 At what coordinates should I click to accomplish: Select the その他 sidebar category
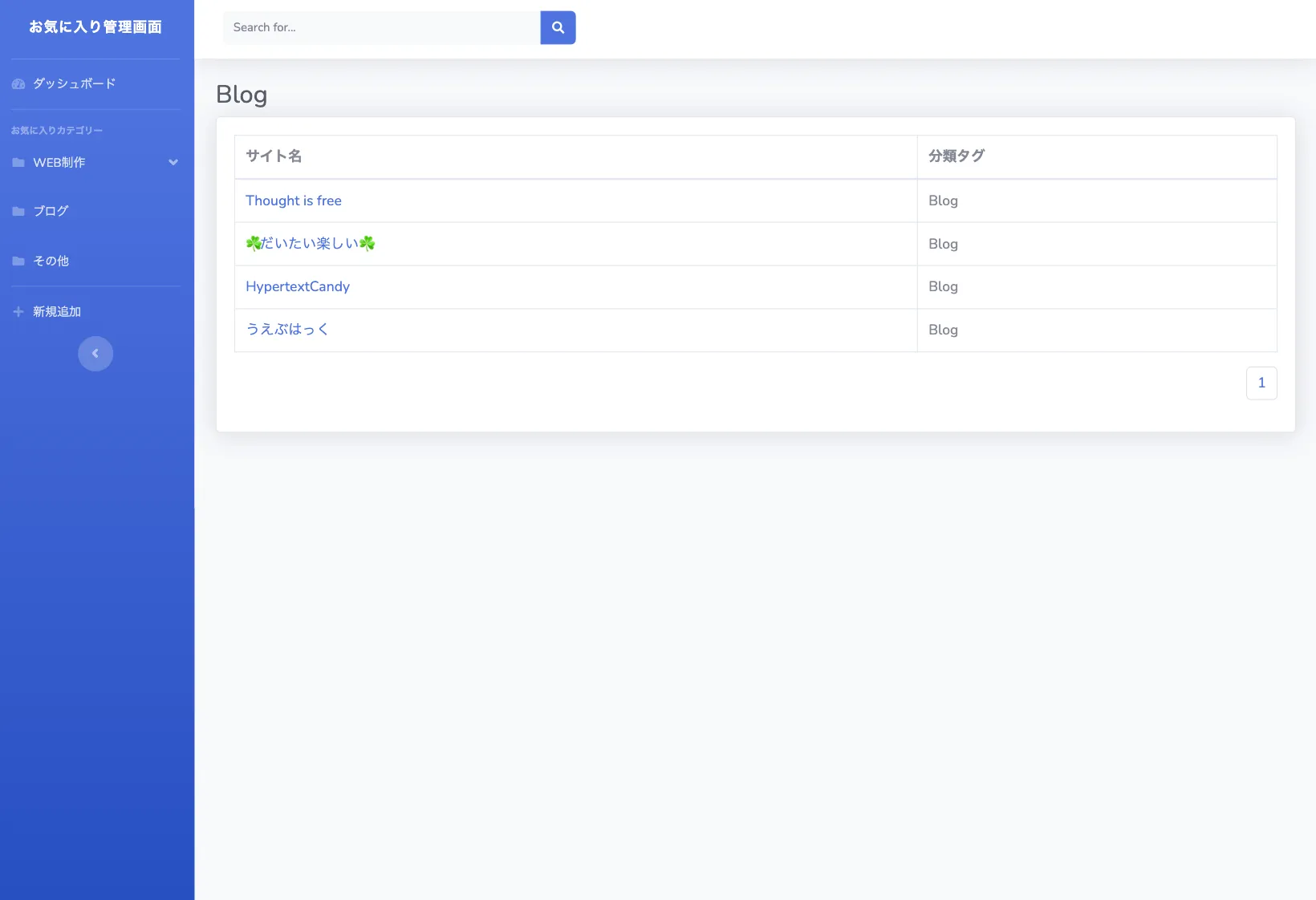point(51,261)
